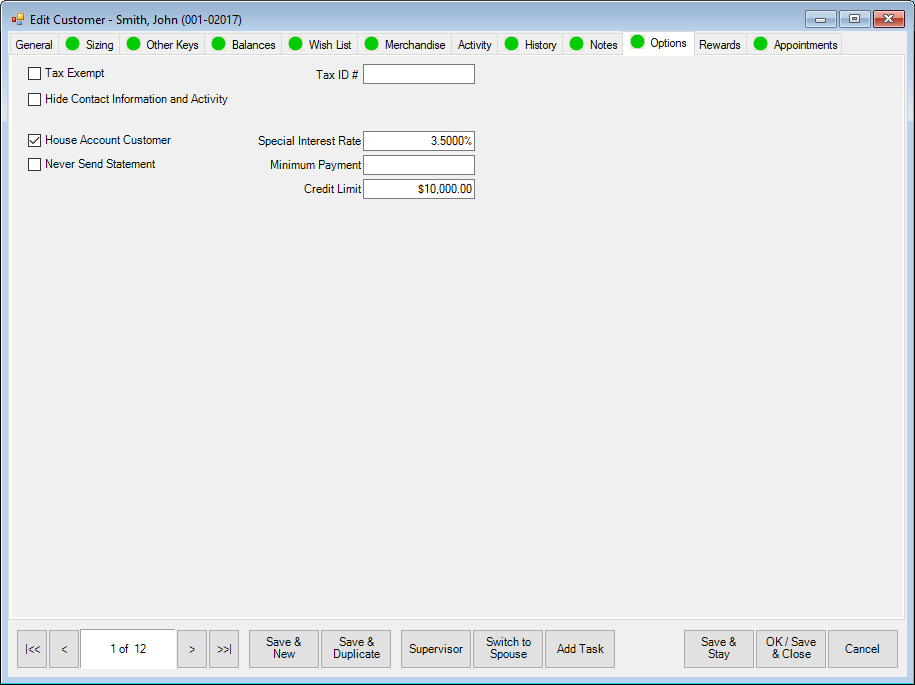
Task: Click the first record |<< navigation button
Action: tap(32, 649)
